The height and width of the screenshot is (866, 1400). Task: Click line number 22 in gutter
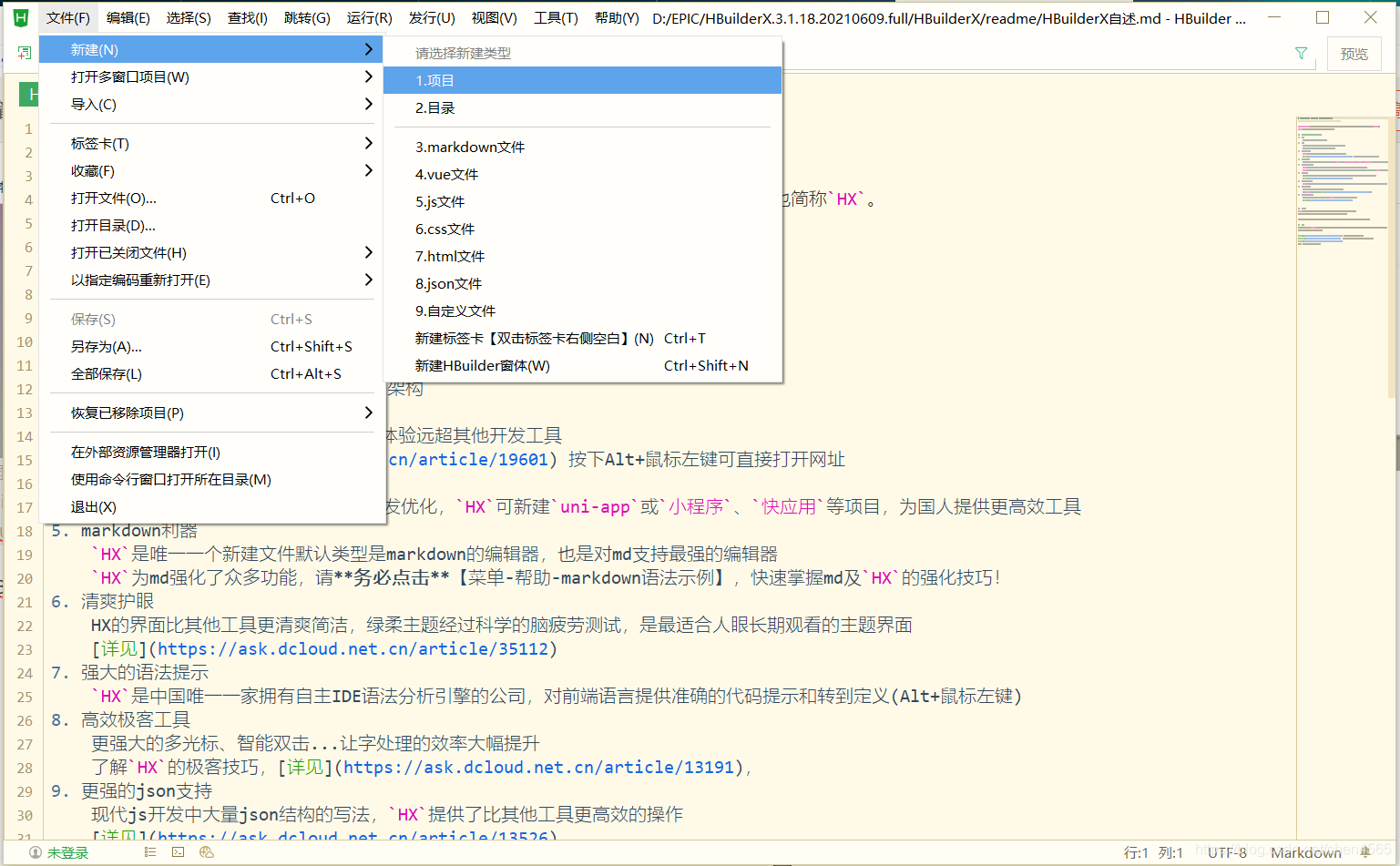coord(25,626)
